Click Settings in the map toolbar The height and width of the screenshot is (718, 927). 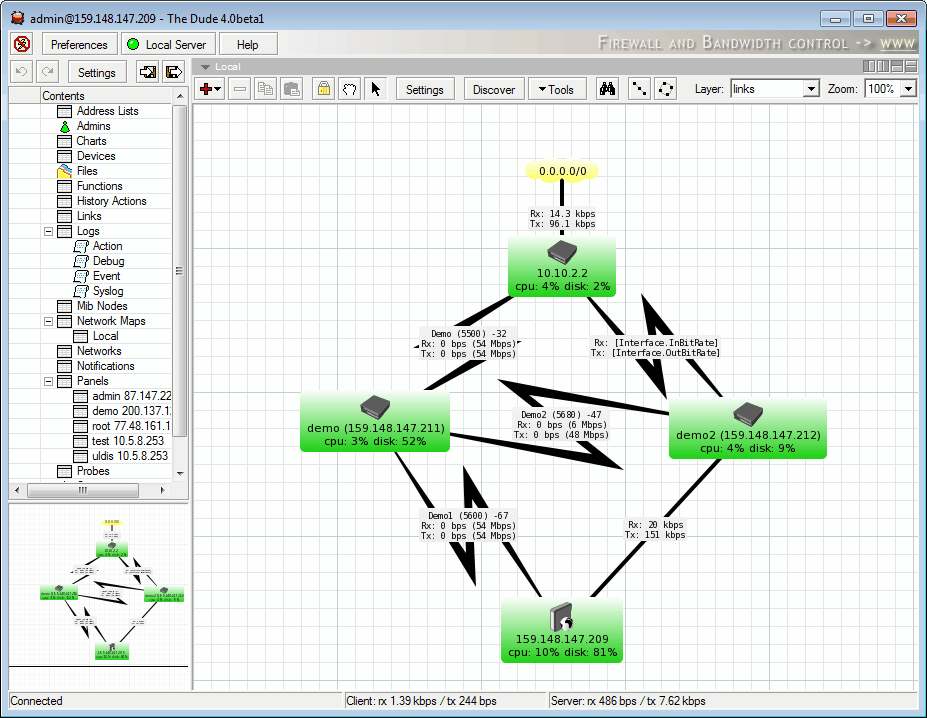pyautogui.click(x=424, y=89)
